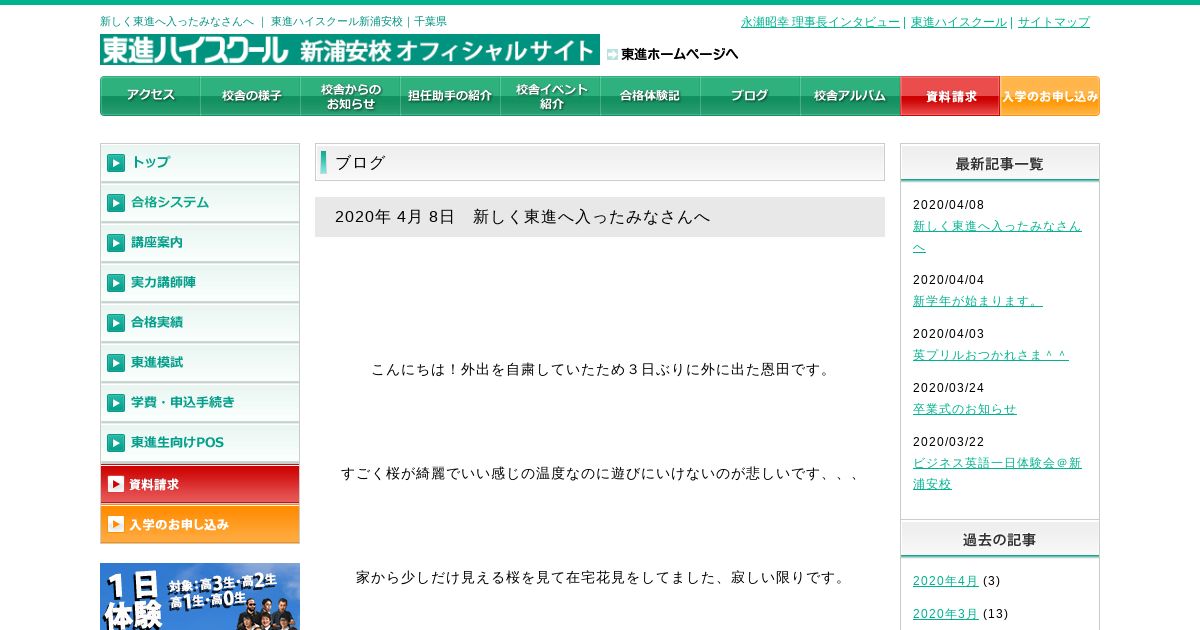This screenshot has height=630, width=1200.
Task: Select 合格システム in the sidebar menu
Action: [x=200, y=202]
